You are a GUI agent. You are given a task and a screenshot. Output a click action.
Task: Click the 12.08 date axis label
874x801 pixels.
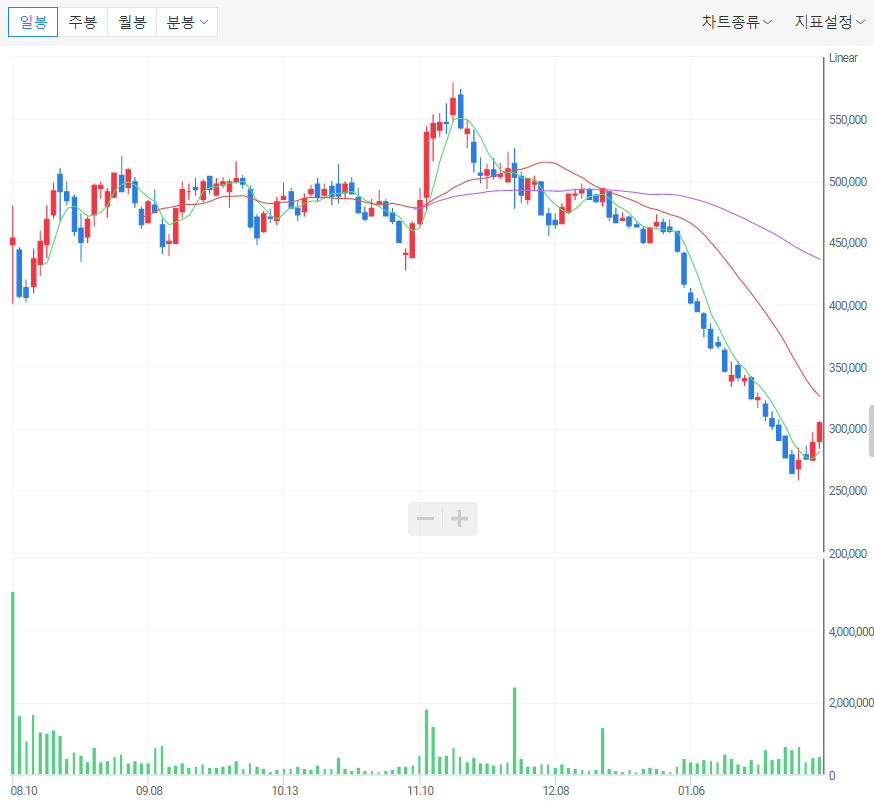point(556,791)
